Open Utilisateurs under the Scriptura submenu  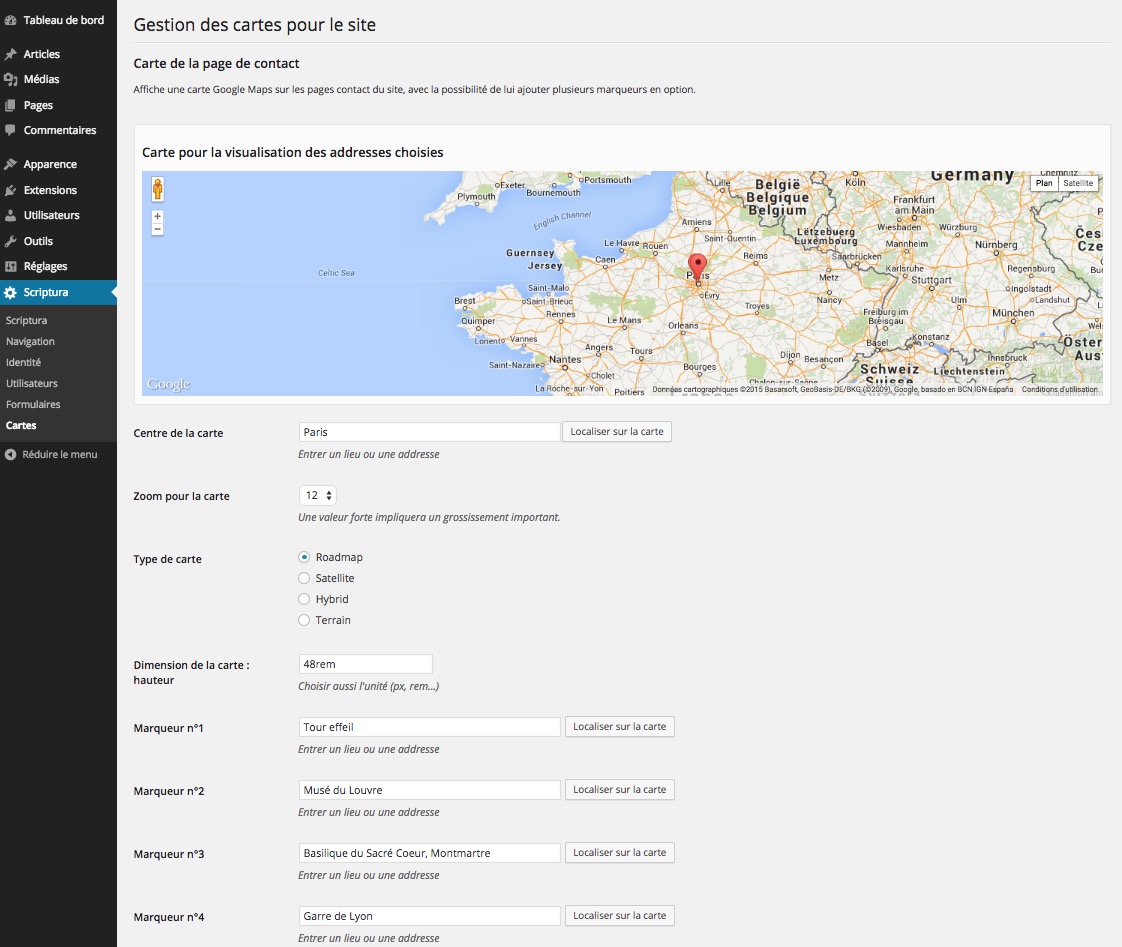31,384
